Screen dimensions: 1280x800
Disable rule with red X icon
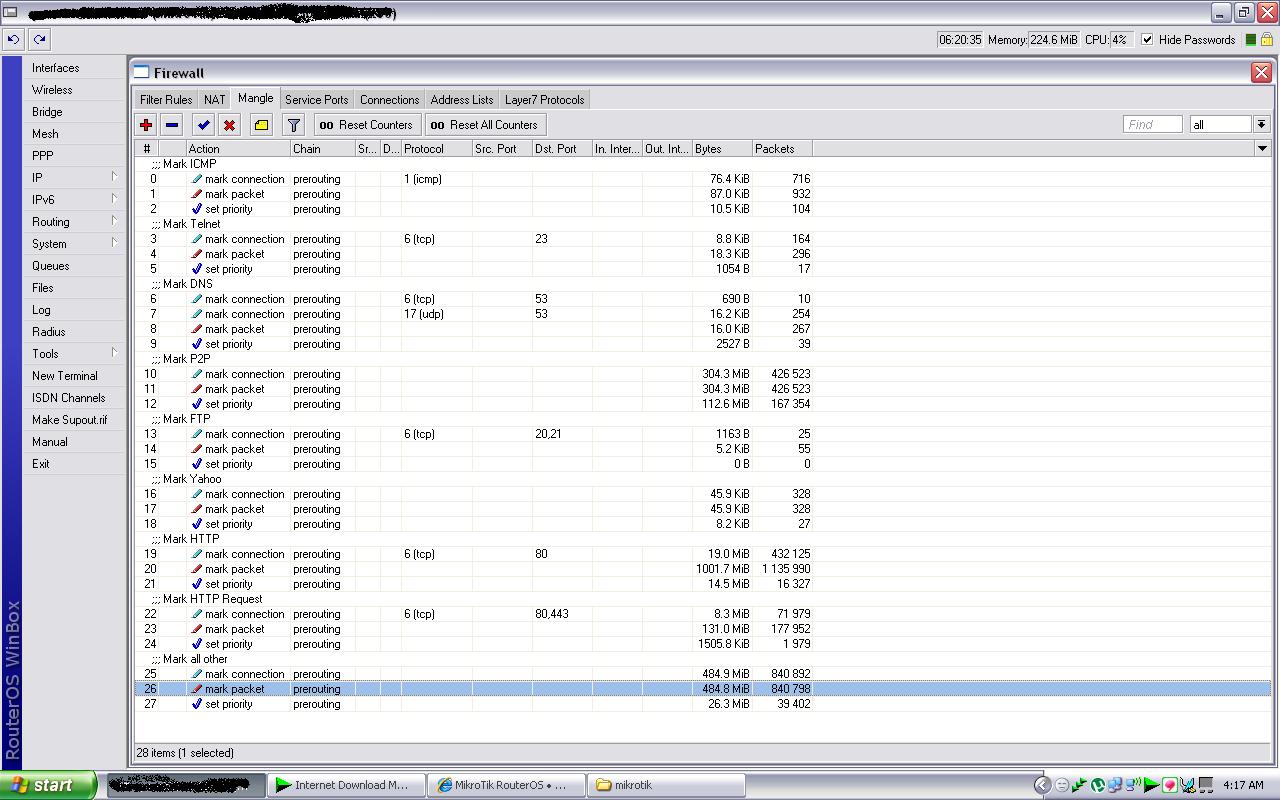(229, 125)
